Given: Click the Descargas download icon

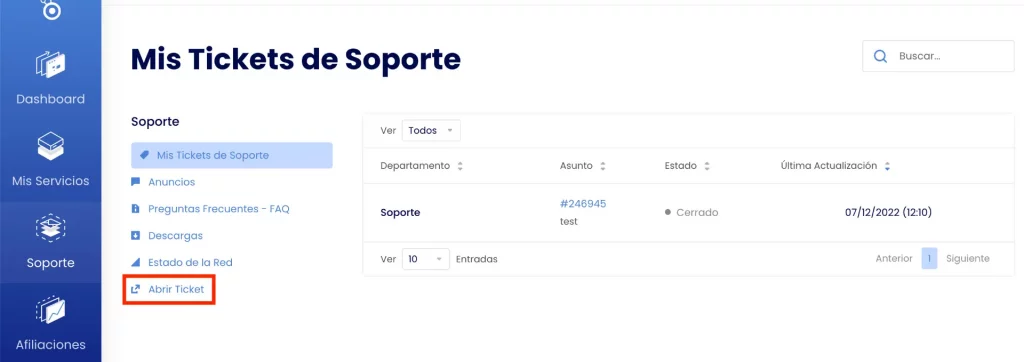Looking at the screenshot, I should 136,235.
